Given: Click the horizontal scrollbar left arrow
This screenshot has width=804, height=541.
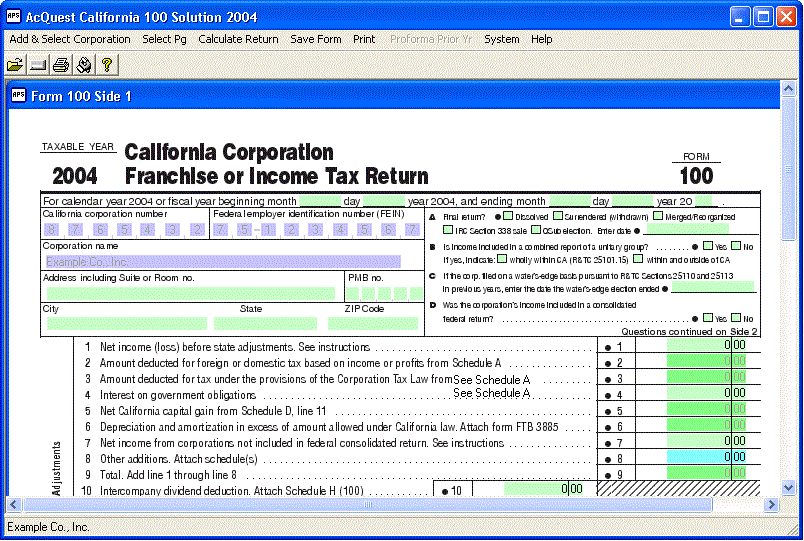Looking at the screenshot, I should tap(13, 505).
